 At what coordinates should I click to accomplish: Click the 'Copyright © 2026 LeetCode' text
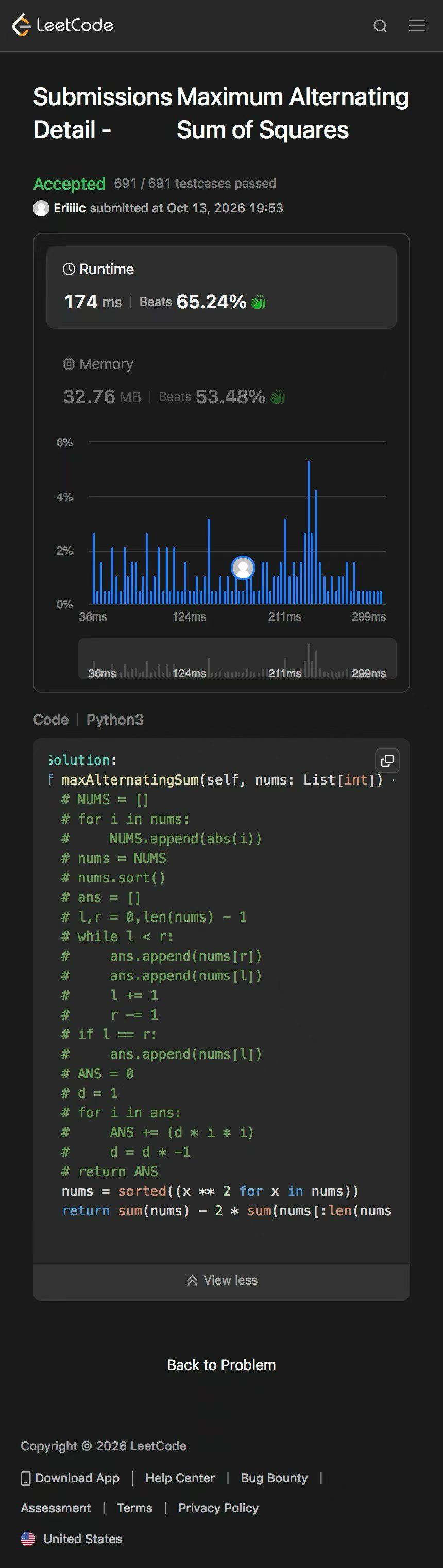click(x=104, y=1446)
